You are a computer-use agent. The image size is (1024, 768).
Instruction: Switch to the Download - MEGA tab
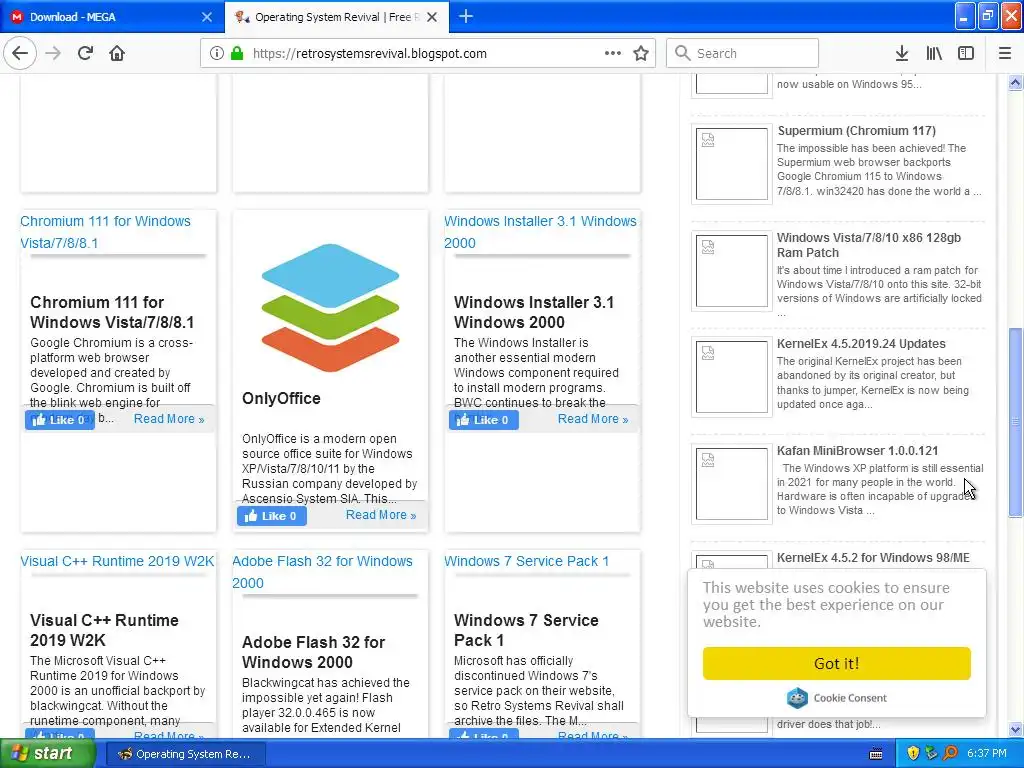pos(112,17)
